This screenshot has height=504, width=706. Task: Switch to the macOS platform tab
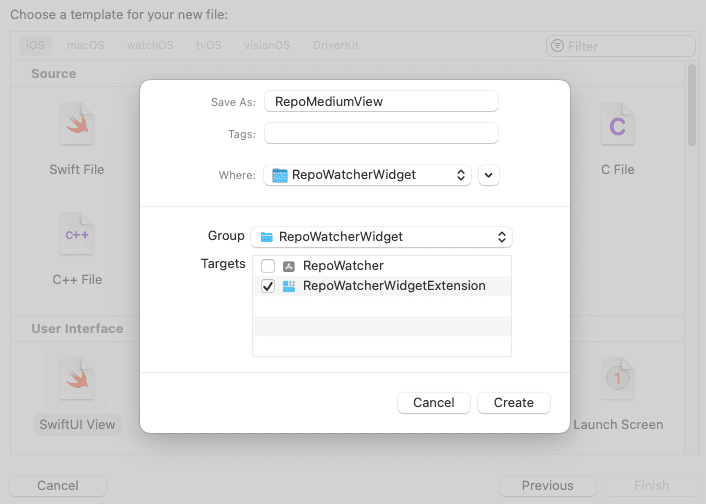pyautogui.click(x=86, y=45)
